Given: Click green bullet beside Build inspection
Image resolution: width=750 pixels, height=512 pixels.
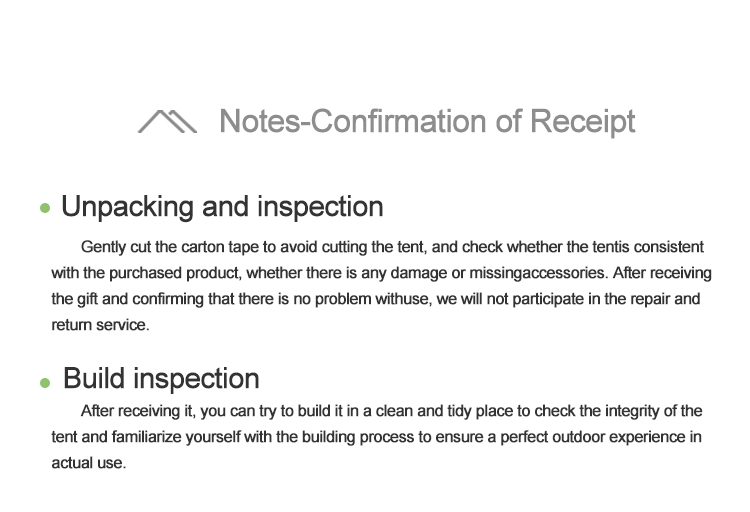Looking at the screenshot, I should (44, 383).
